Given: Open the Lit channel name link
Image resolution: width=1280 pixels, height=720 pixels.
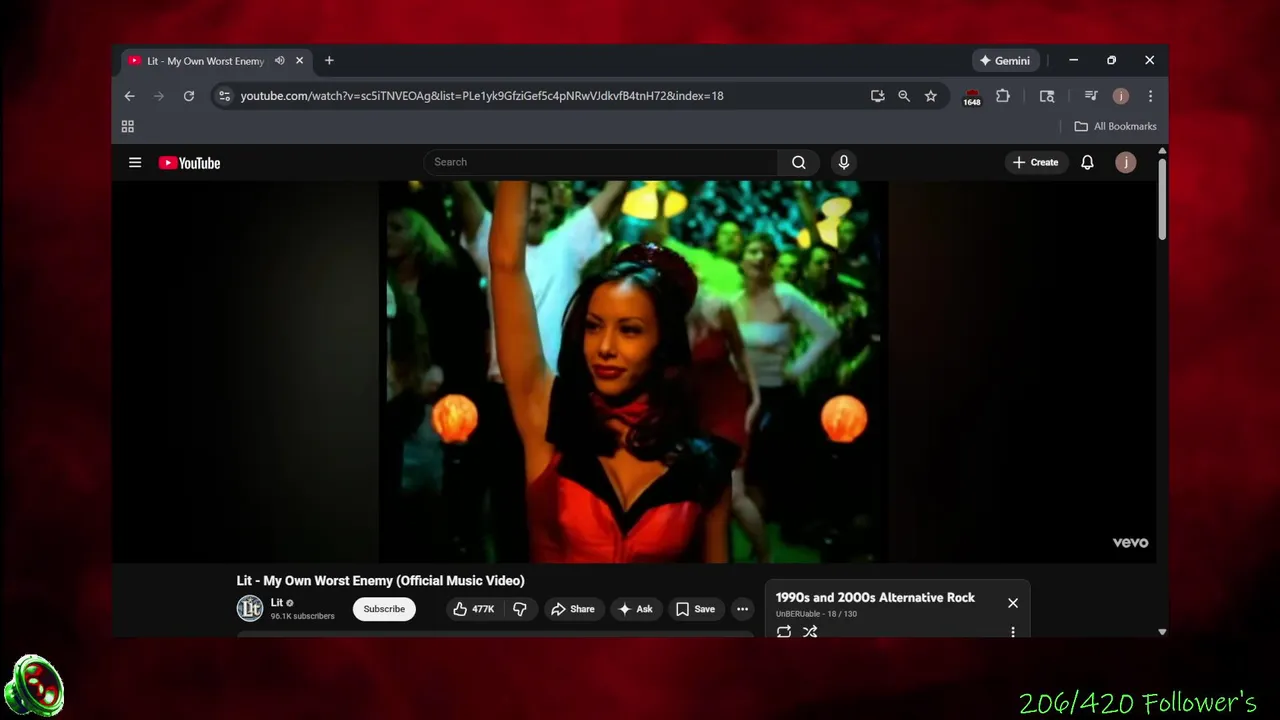Looking at the screenshot, I should coord(277,602).
